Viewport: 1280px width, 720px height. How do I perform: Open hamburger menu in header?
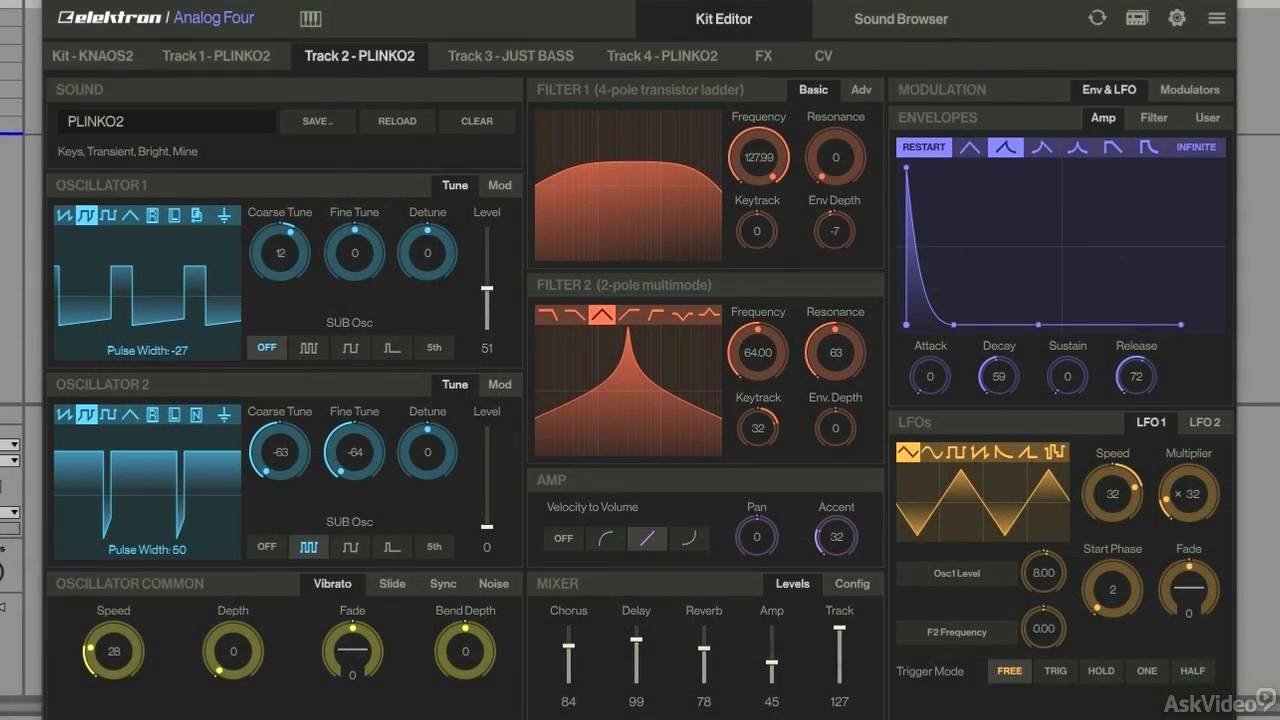(1217, 18)
